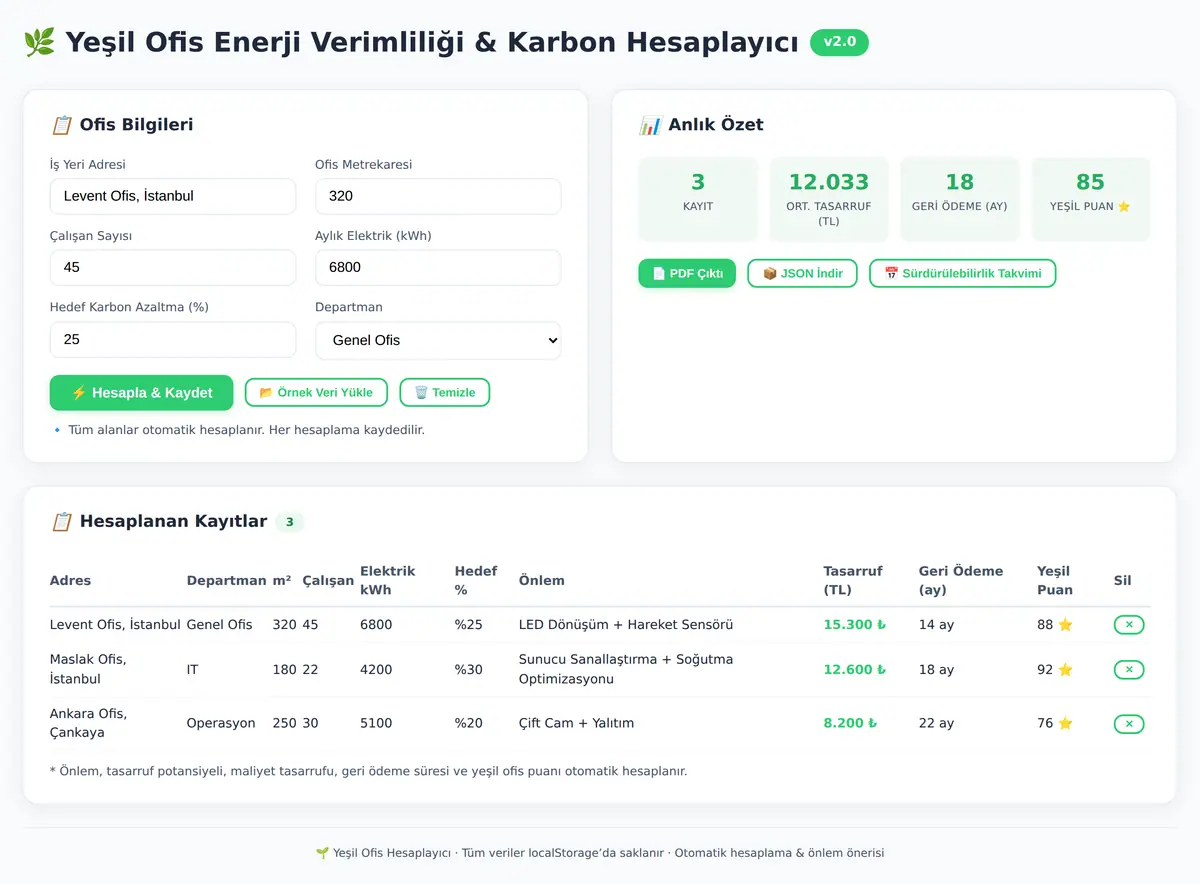Remove the Ankara Ofis record

tap(1129, 724)
